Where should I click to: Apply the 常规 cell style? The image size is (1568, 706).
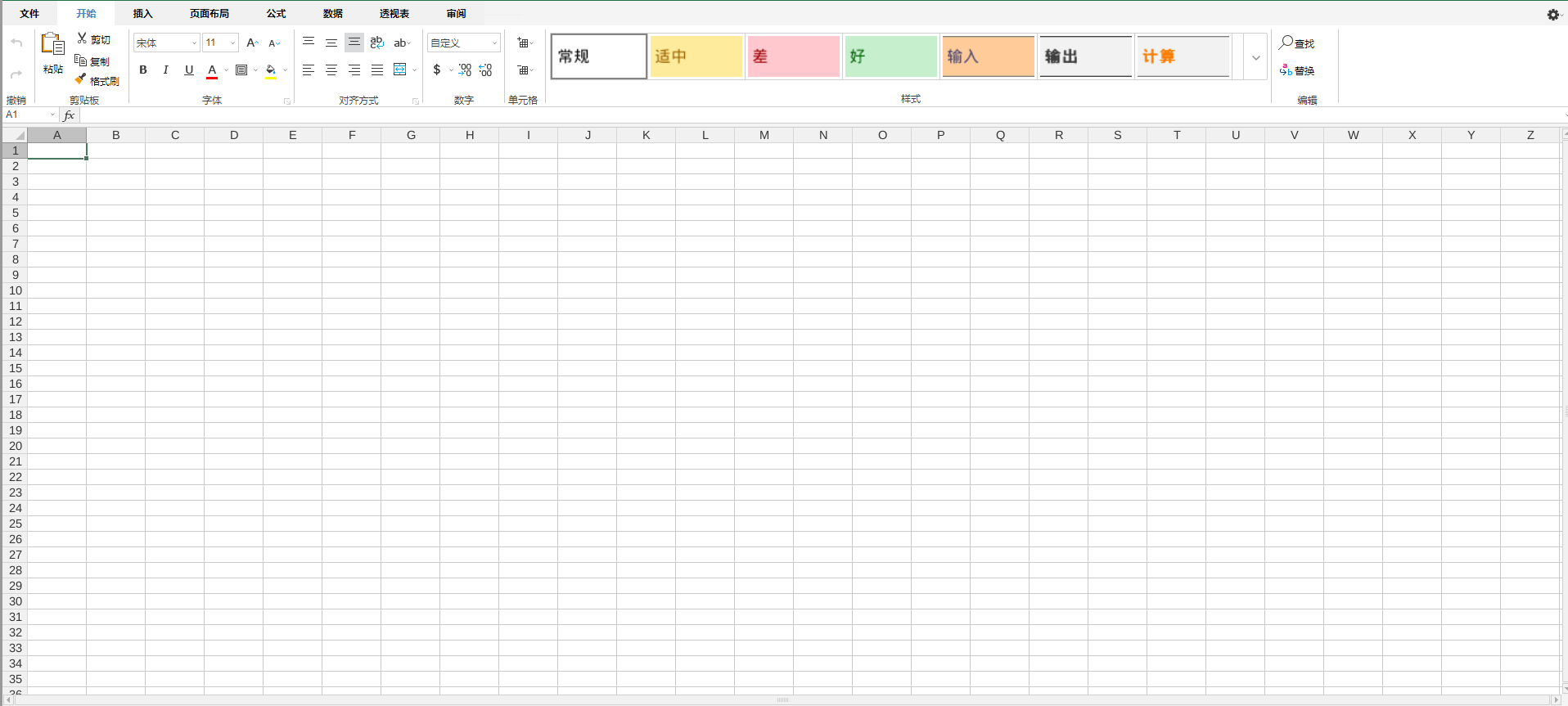[x=599, y=56]
